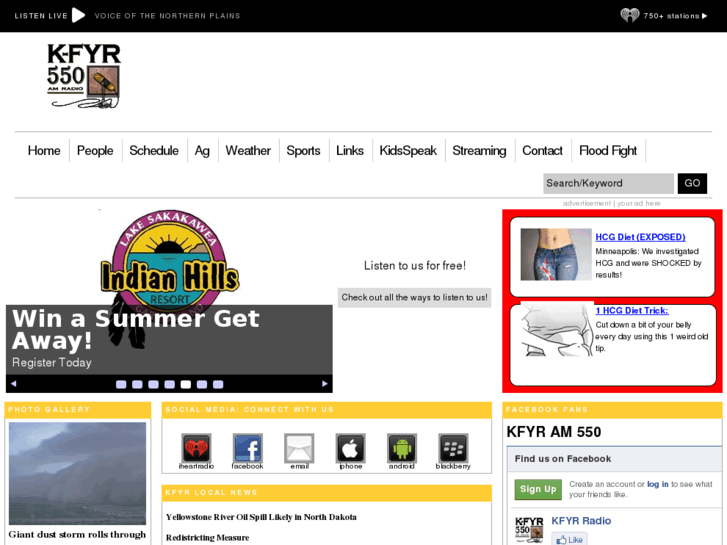The width and height of the screenshot is (727, 545).
Task: Open the HCG Diet (EXPOSED) ad link
Action: pyautogui.click(x=640, y=237)
